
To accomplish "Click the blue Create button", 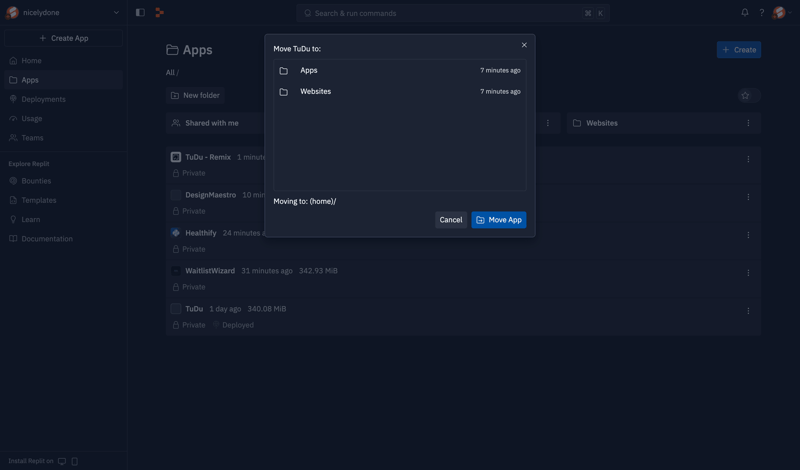I will [x=739, y=50].
